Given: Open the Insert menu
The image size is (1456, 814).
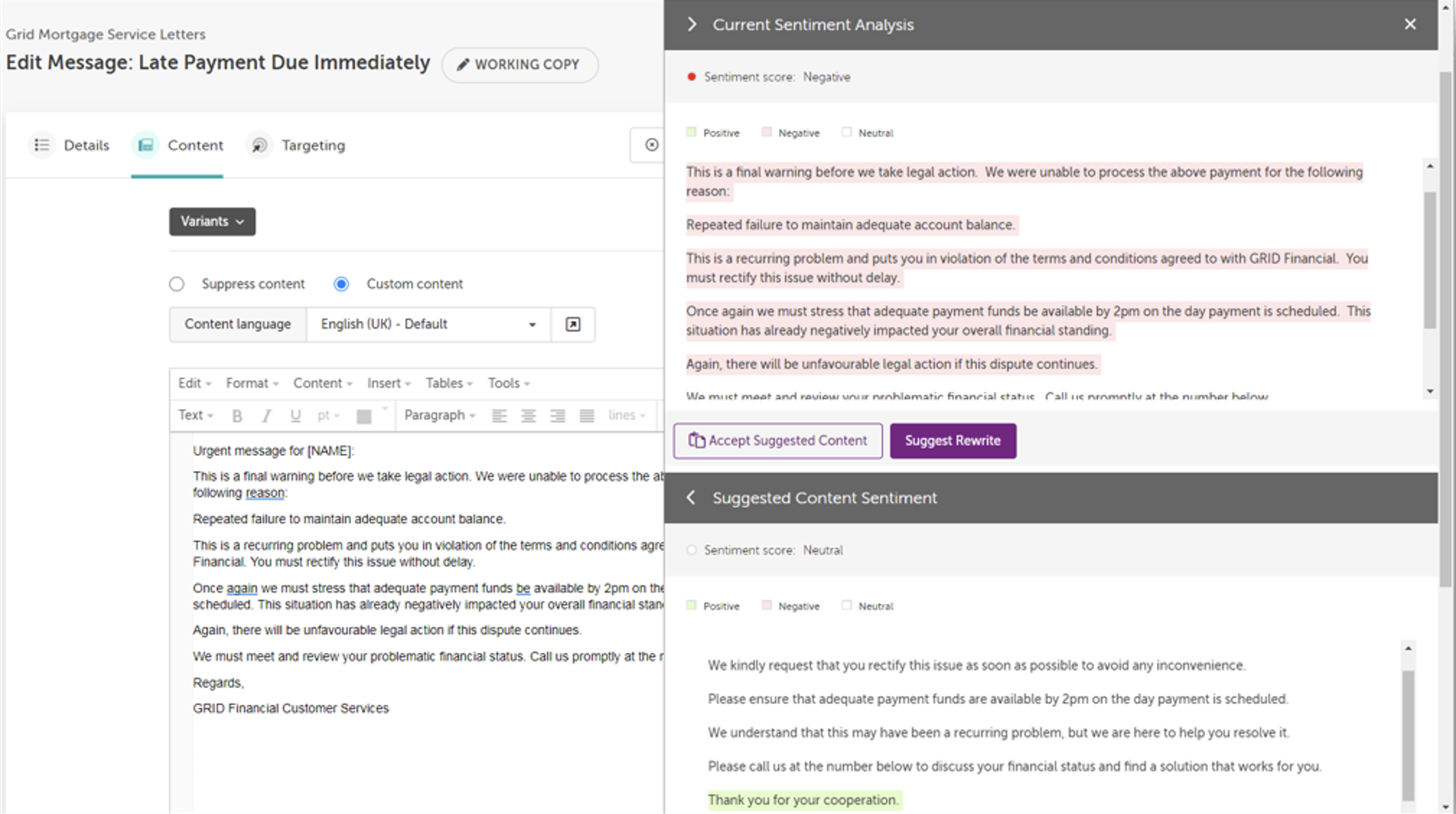Looking at the screenshot, I should (x=388, y=384).
